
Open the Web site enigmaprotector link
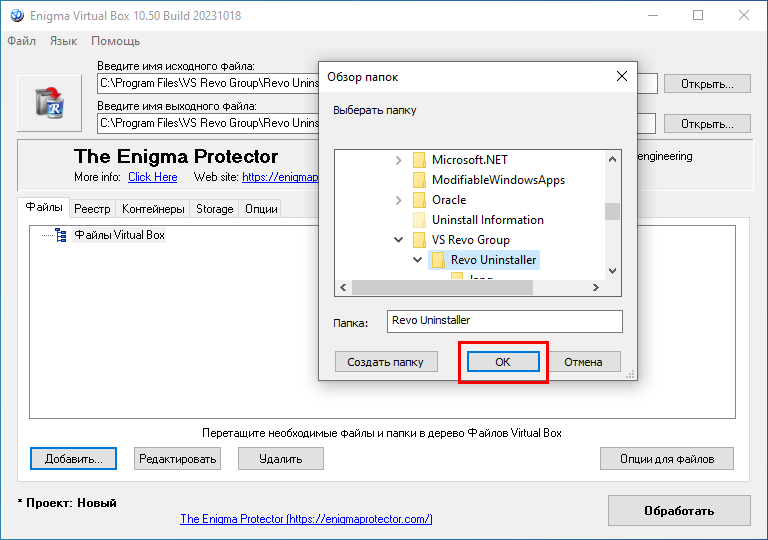280,177
